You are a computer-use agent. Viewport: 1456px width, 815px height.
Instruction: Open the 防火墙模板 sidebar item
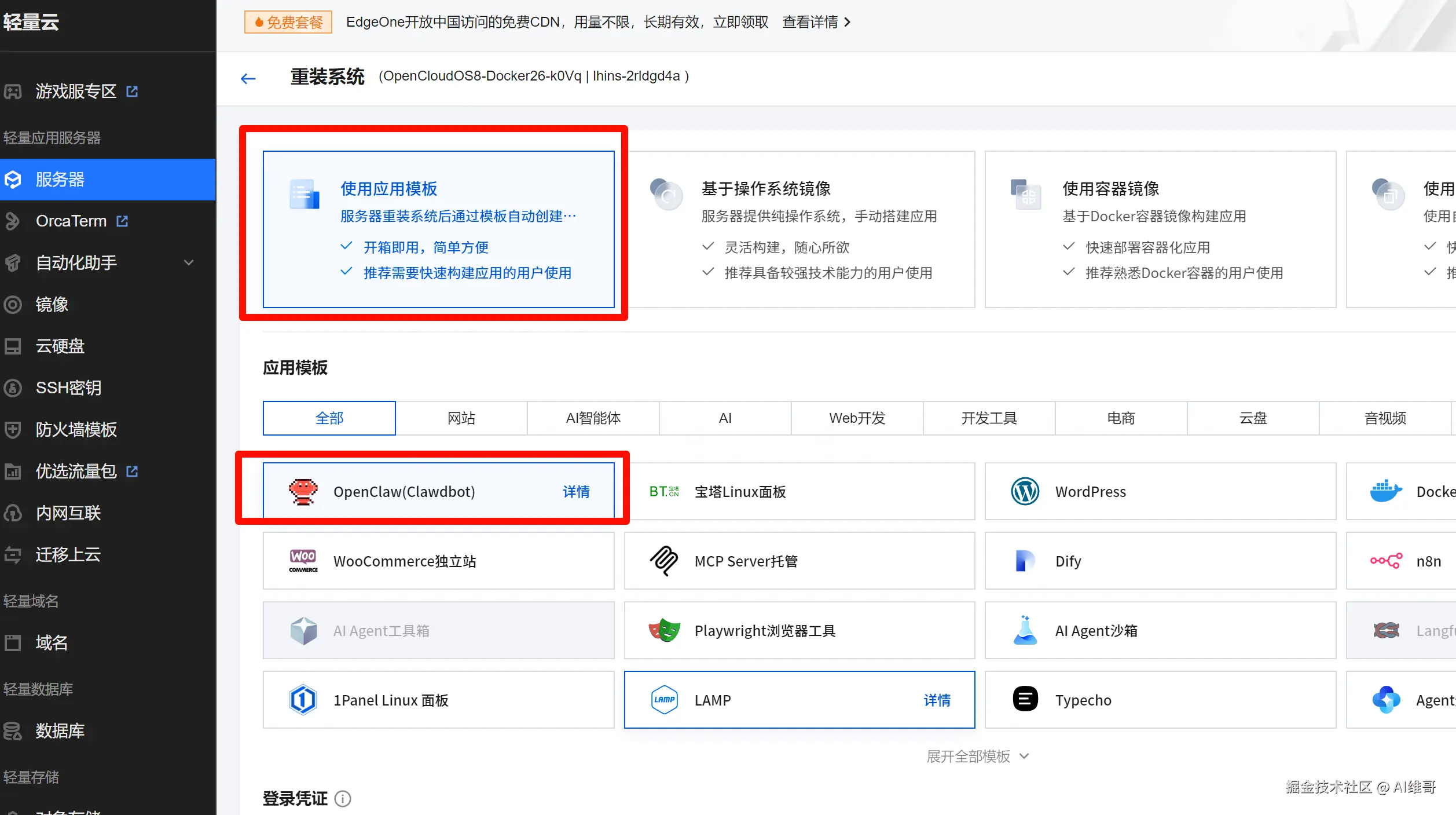tap(76, 430)
